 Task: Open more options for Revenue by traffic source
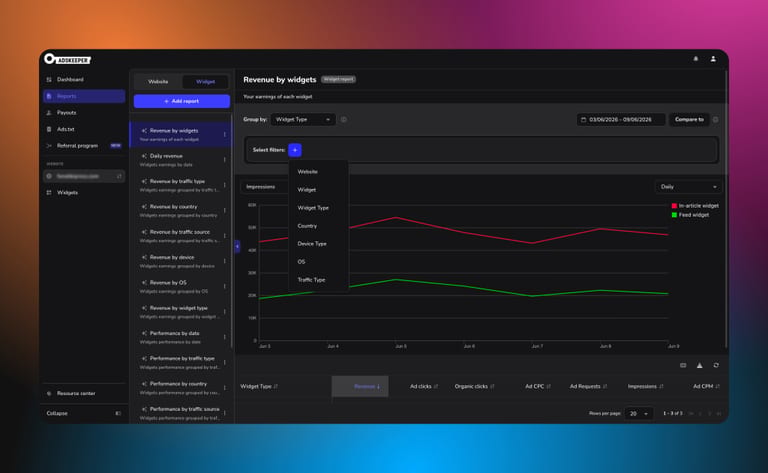point(225,236)
